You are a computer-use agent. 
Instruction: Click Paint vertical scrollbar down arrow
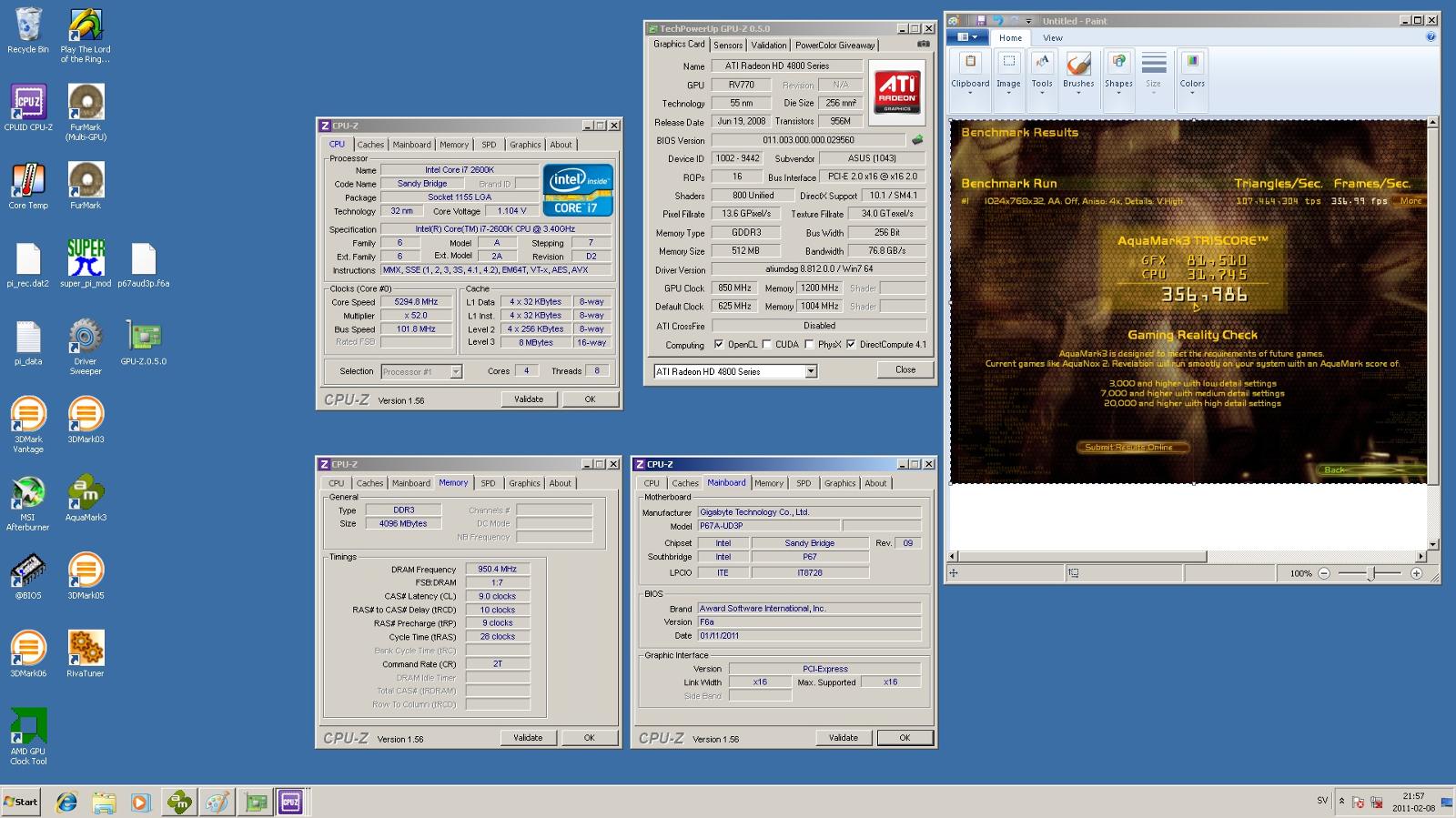(x=1432, y=544)
